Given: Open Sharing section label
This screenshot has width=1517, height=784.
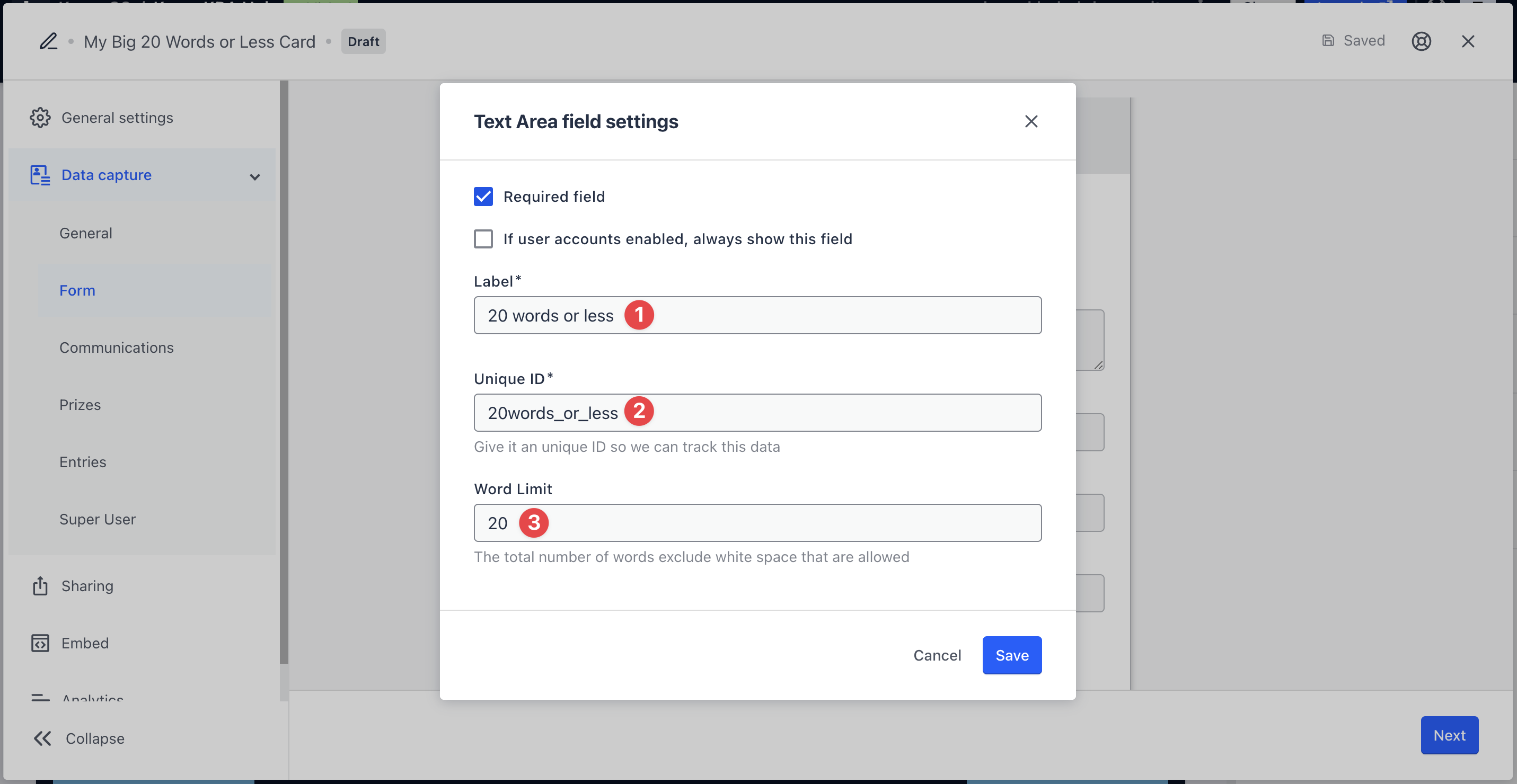Looking at the screenshot, I should [87, 586].
